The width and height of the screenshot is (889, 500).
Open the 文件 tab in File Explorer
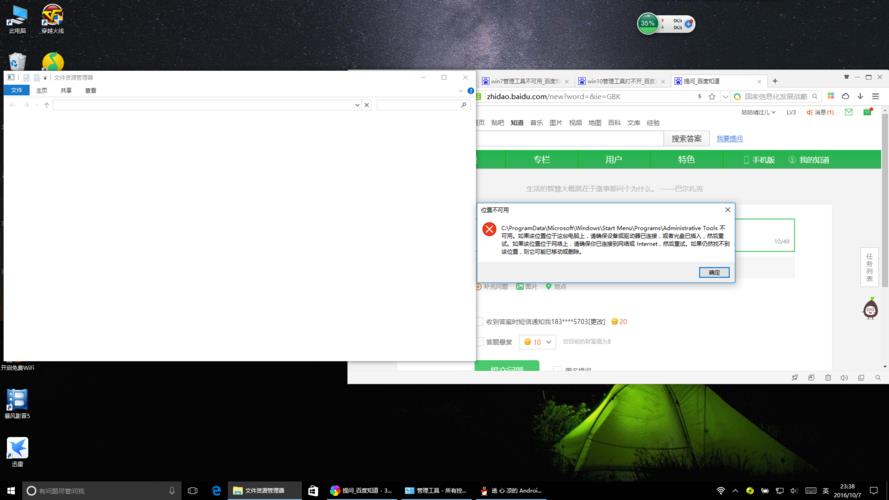pos(16,90)
